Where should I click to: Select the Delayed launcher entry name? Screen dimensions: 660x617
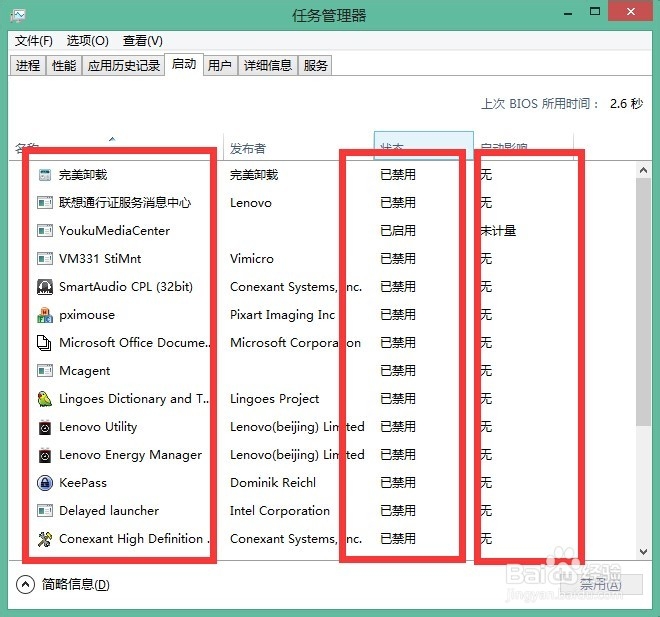[x=109, y=511]
